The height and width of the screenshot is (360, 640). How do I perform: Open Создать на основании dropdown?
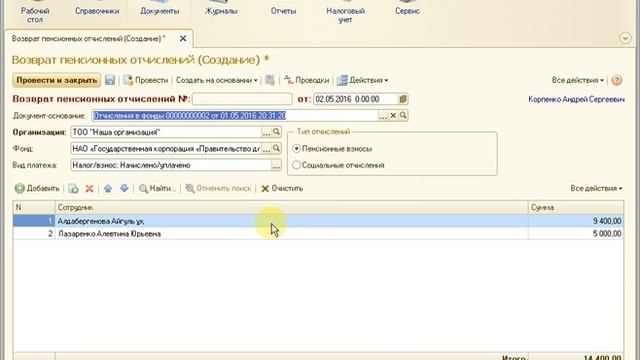(x=217, y=80)
